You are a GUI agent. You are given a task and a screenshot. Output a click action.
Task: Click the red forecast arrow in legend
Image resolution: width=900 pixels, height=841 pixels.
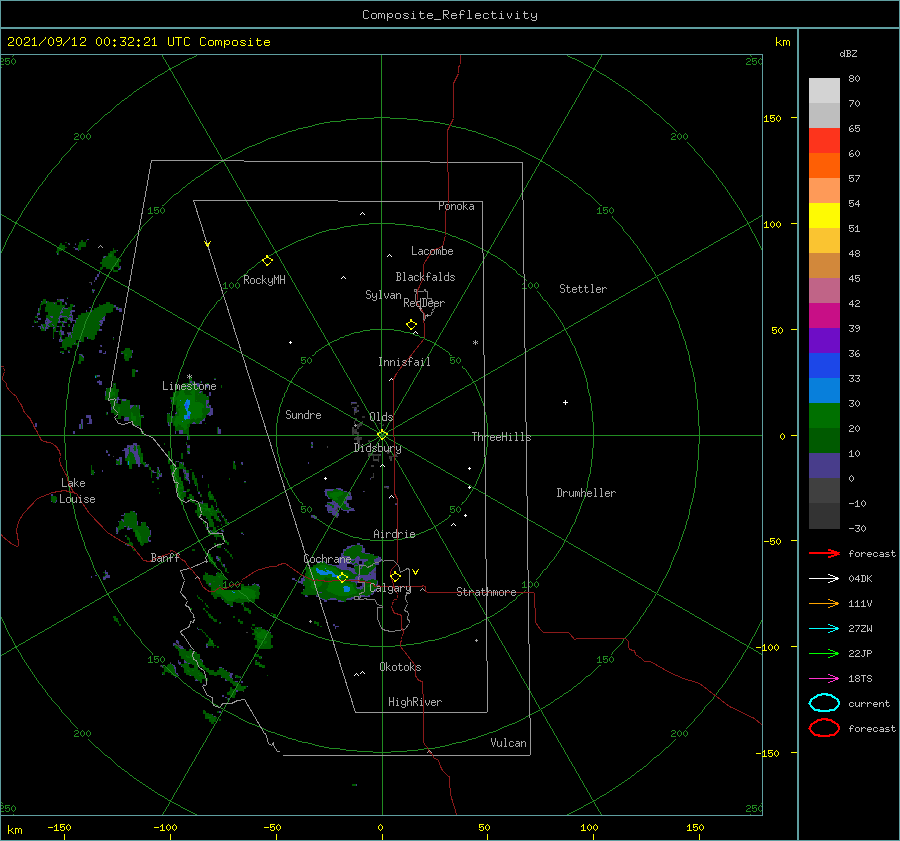[x=824, y=553]
